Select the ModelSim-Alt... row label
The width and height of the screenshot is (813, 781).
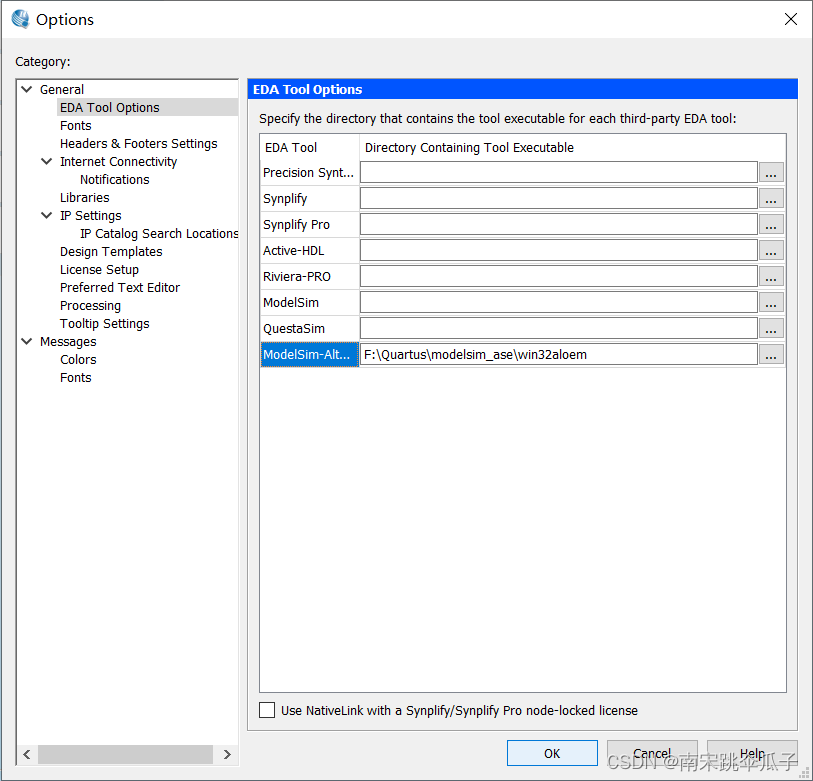tap(310, 354)
